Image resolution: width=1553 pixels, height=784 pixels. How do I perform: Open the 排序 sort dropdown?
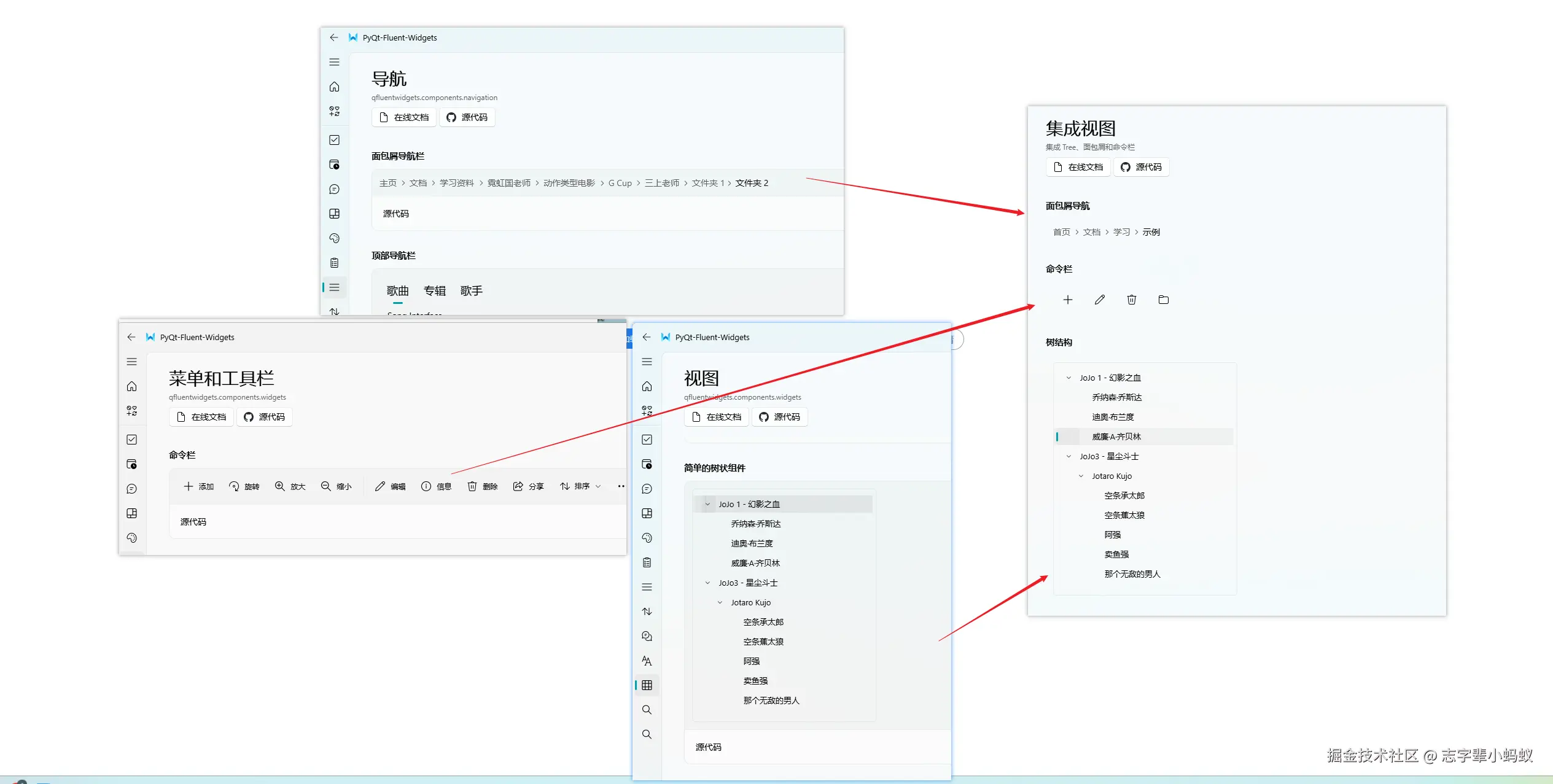[580, 486]
